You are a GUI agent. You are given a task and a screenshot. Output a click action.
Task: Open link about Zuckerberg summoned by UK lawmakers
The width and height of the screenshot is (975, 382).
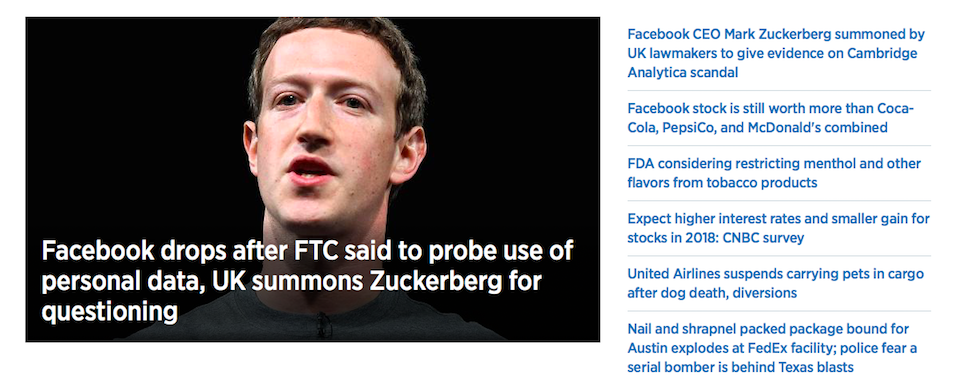click(776, 53)
